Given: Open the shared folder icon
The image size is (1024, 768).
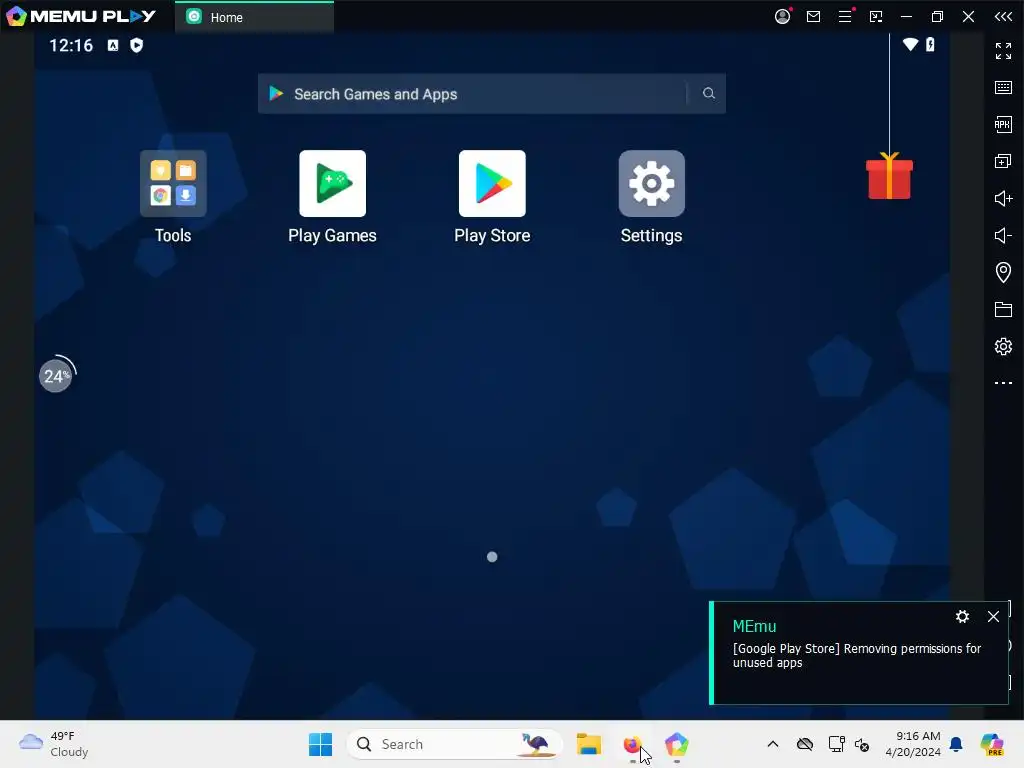Looking at the screenshot, I should coord(1003,309).
